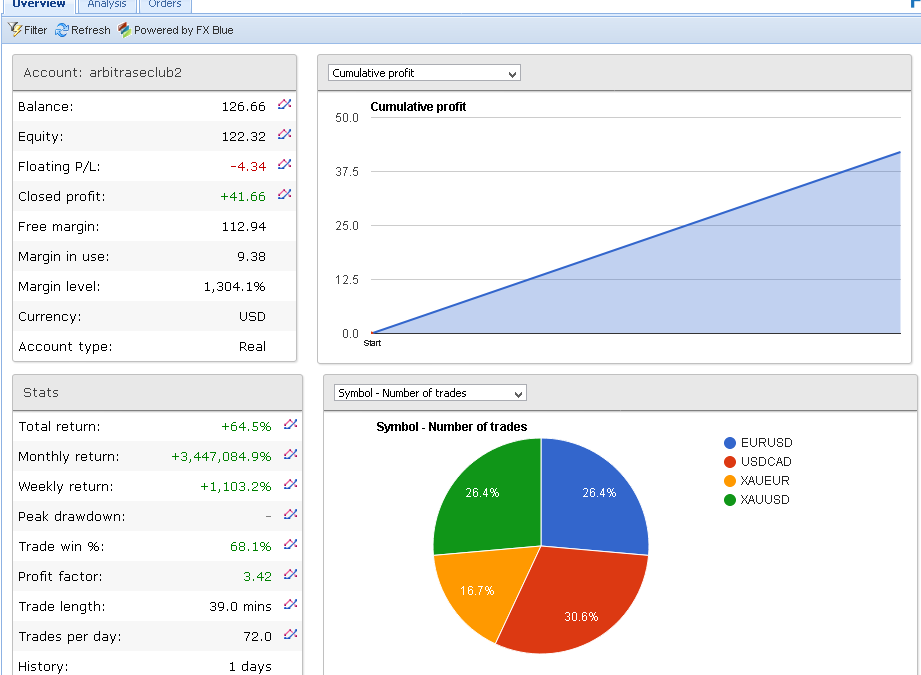Open the Total return chart icon
Viewport: 921px width, 675px height.
click(x=290, y=425)
